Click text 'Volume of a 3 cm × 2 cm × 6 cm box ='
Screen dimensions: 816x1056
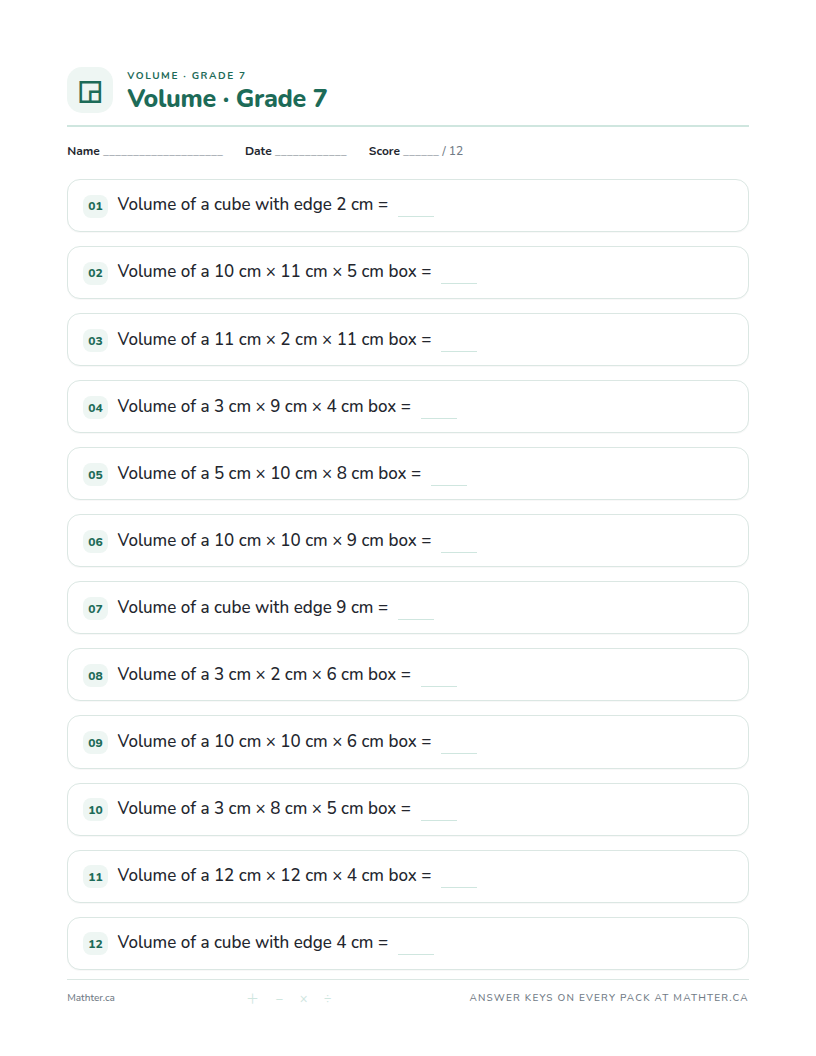point(265,674)
